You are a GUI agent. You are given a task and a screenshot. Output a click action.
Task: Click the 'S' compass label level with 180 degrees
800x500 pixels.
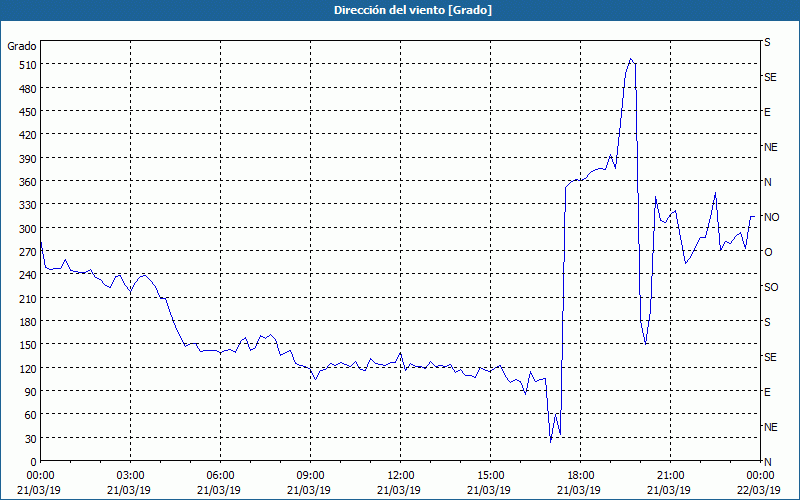[767, 322]
